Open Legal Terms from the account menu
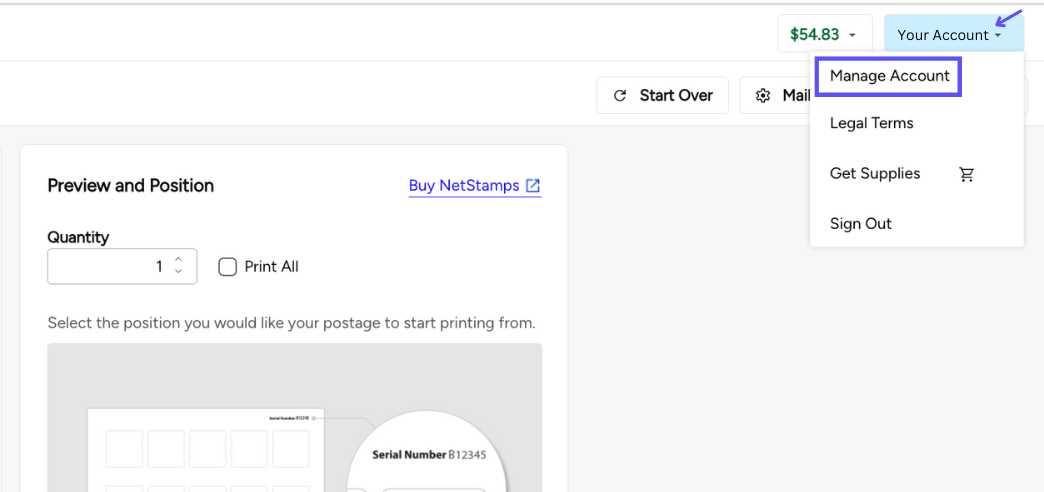 tap(871, 123)
